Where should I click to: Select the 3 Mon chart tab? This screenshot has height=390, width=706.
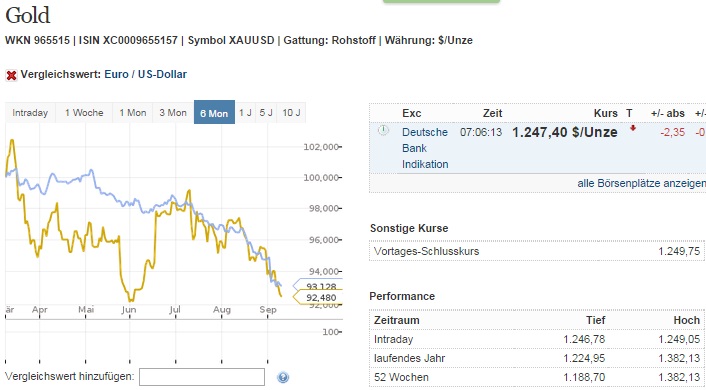click(x=173, y=113)
